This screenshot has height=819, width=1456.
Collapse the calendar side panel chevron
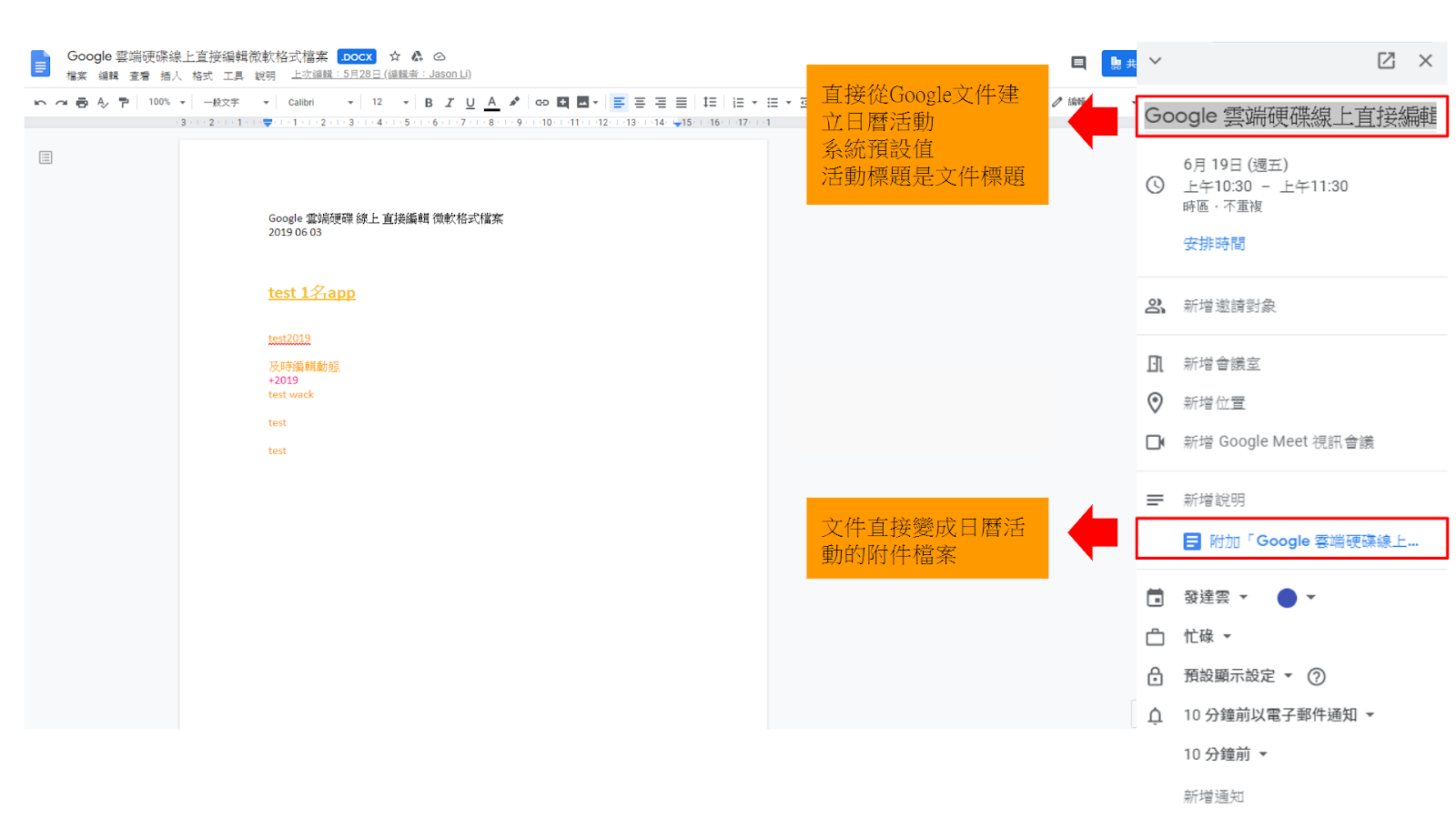pos(1155,61)
